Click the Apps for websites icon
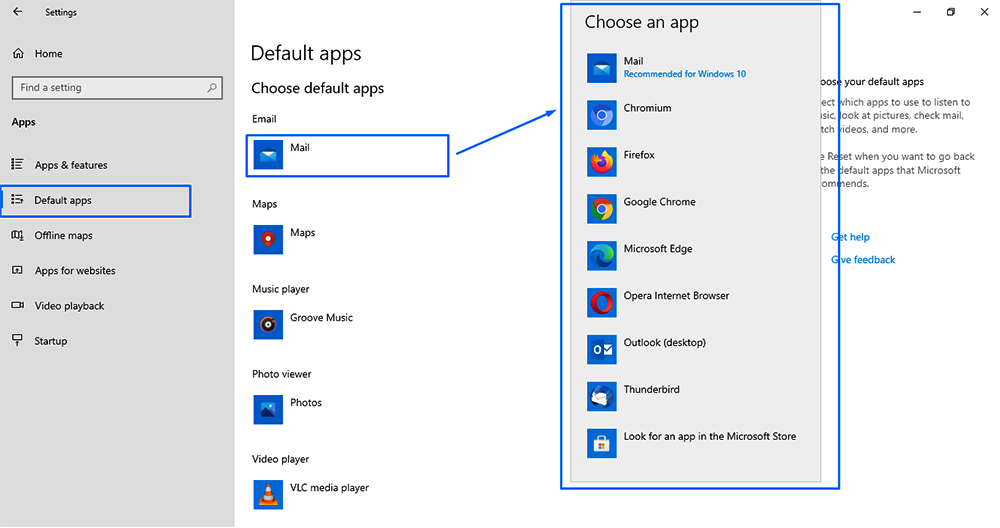The height and width of the screenshot is (528, 1000). 18,270
